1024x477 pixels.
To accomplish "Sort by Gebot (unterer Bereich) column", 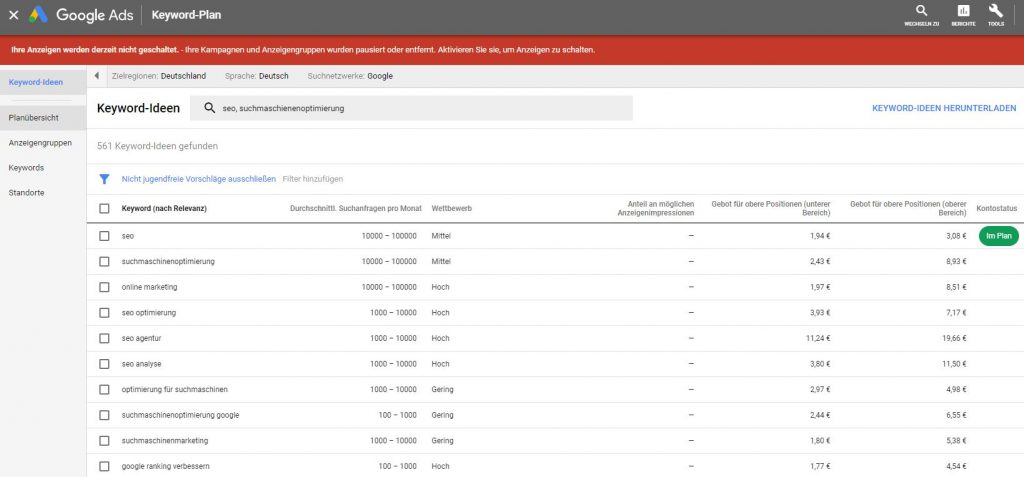I will [771, 208].
